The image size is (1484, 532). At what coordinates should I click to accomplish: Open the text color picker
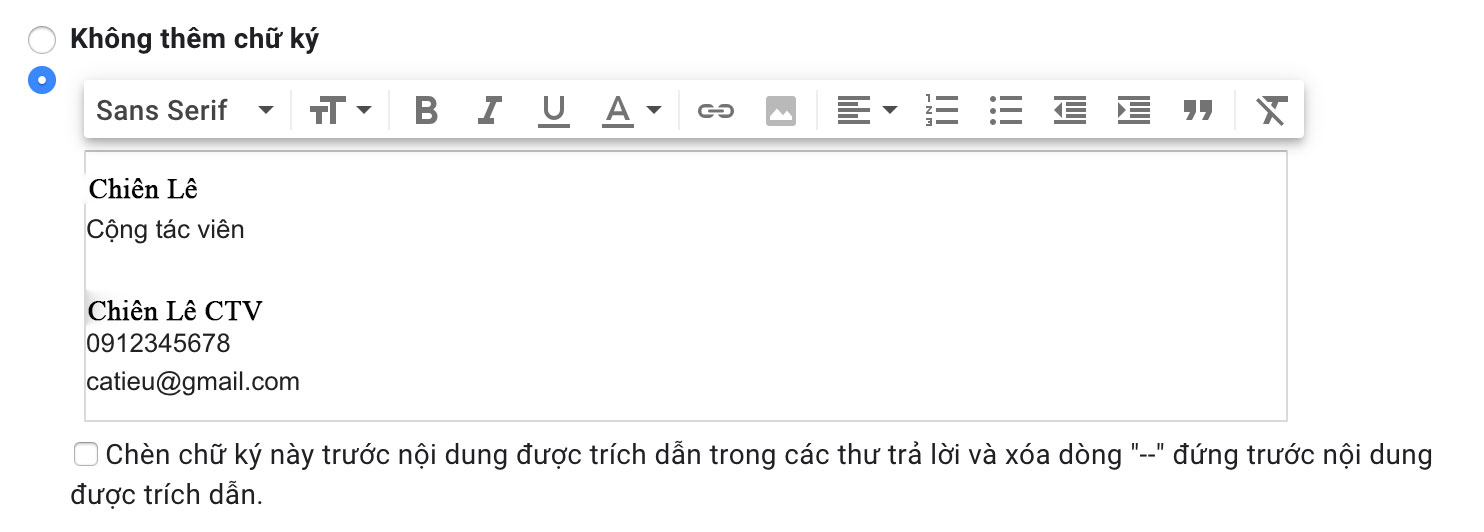pos(632,110)
